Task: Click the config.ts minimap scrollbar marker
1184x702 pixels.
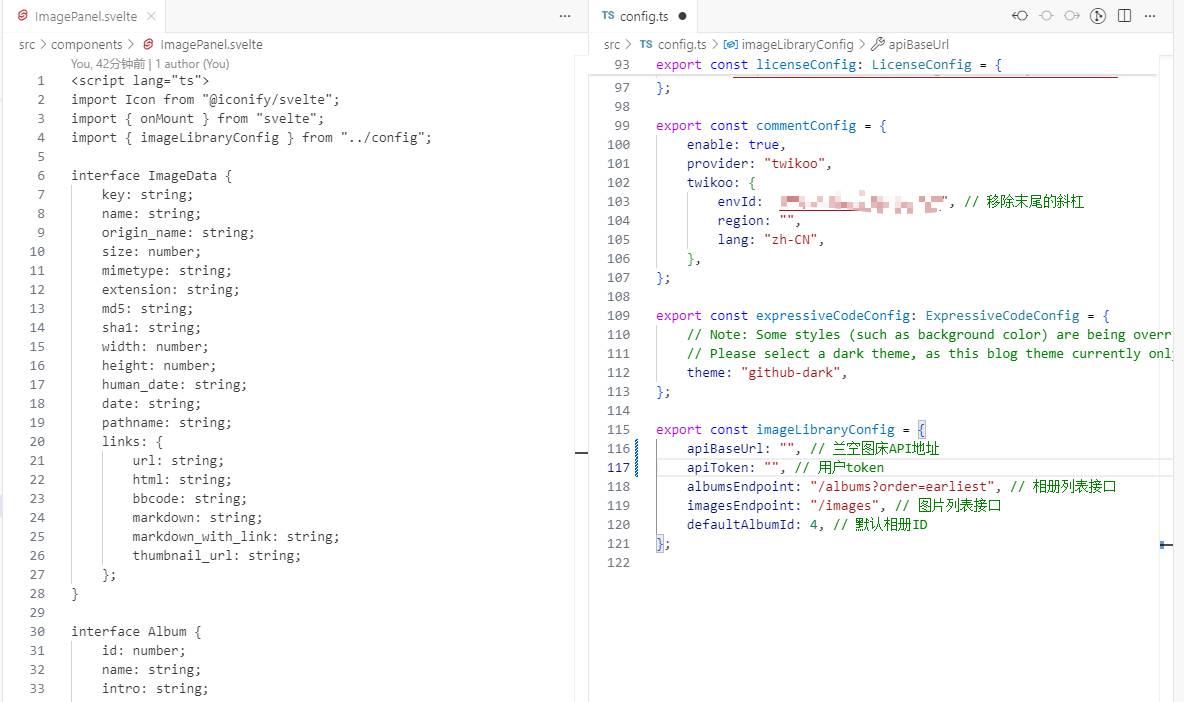Action: tap(1165, 545)
